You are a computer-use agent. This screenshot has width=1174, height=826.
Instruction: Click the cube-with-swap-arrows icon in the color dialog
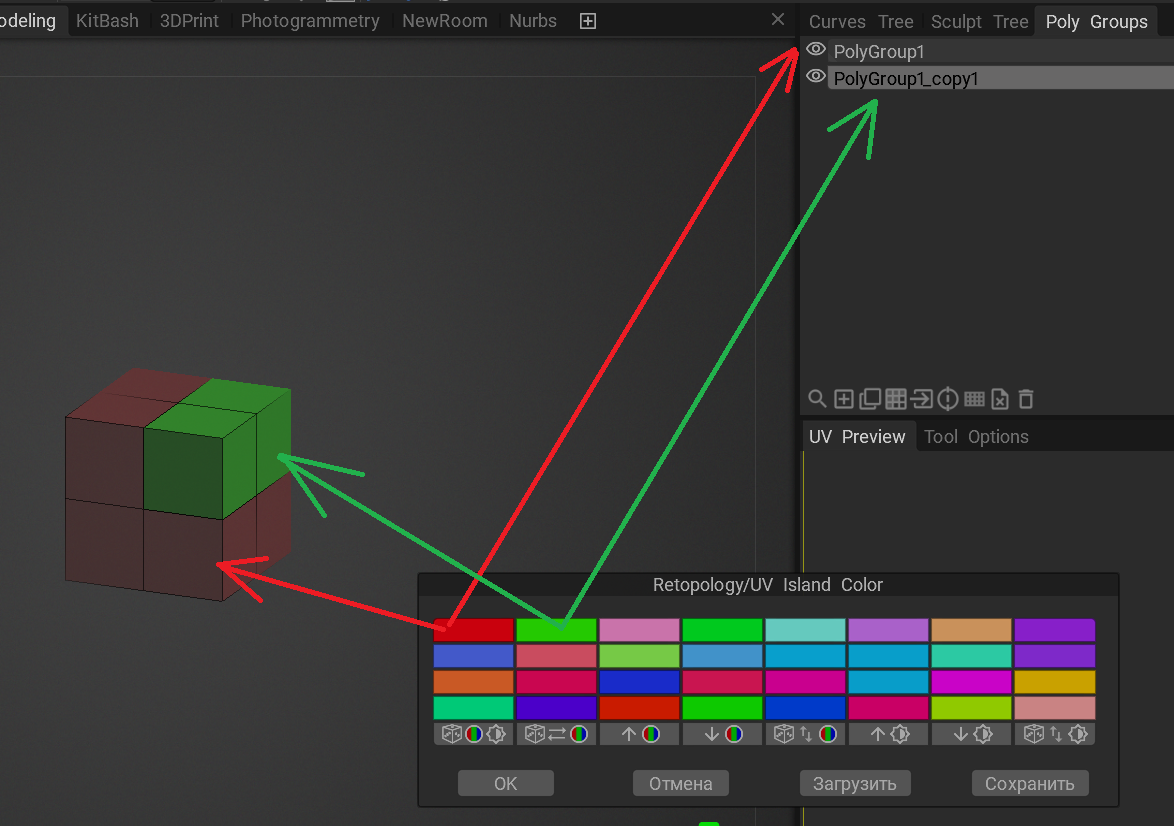point(556,733)
